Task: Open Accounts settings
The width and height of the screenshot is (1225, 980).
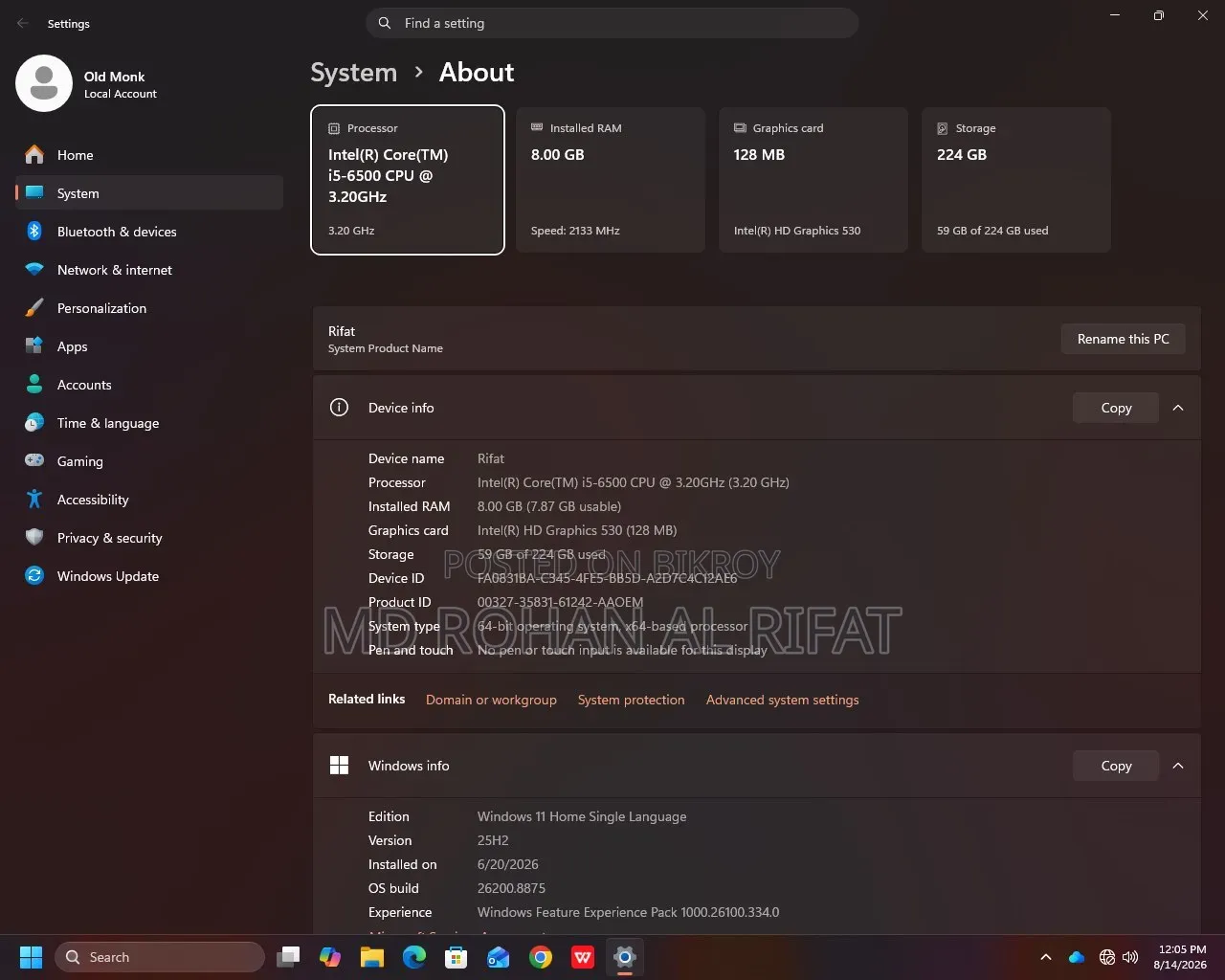Action: click(149, 385)
